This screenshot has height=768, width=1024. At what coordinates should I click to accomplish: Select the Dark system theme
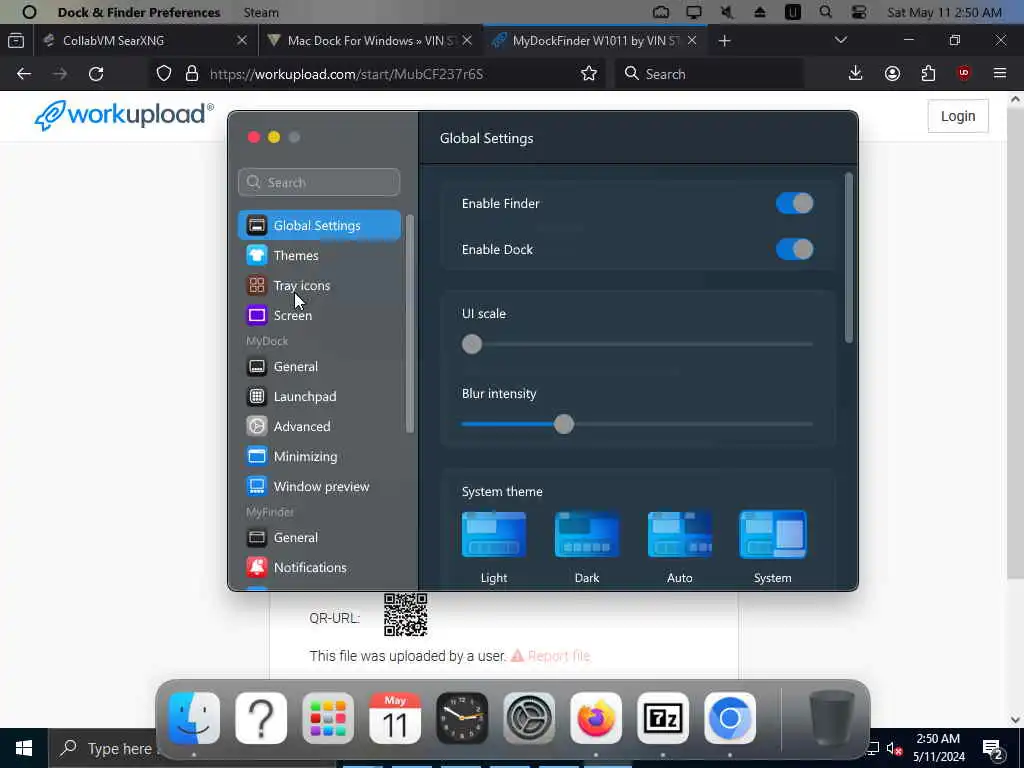click(x=586, y=535)
